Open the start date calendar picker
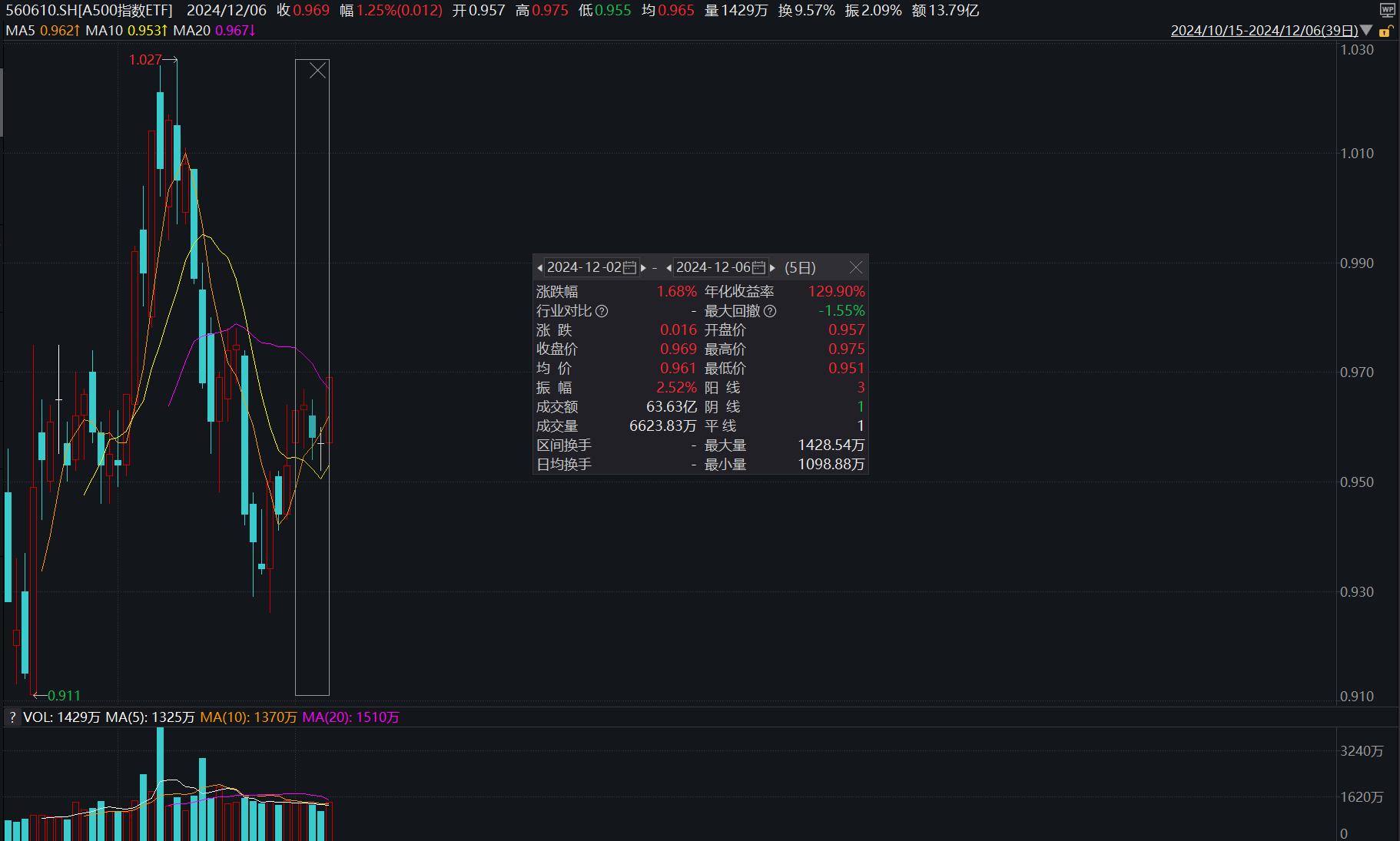1400x841 pixels. (x=630, y=267)
